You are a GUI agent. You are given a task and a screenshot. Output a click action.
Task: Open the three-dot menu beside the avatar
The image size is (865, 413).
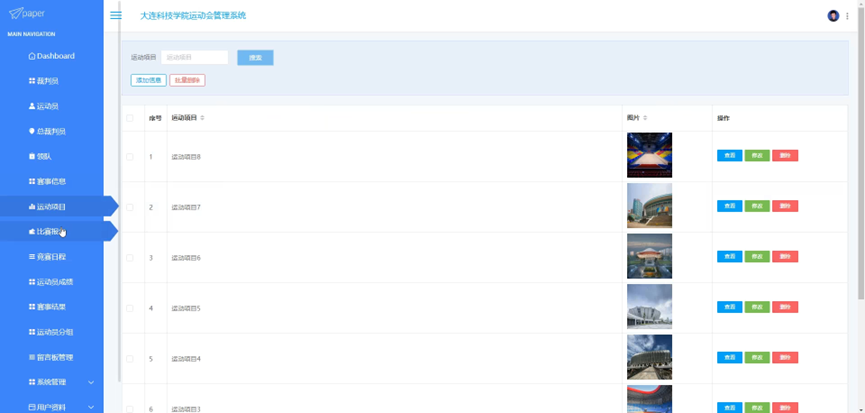tap(847, 16)
